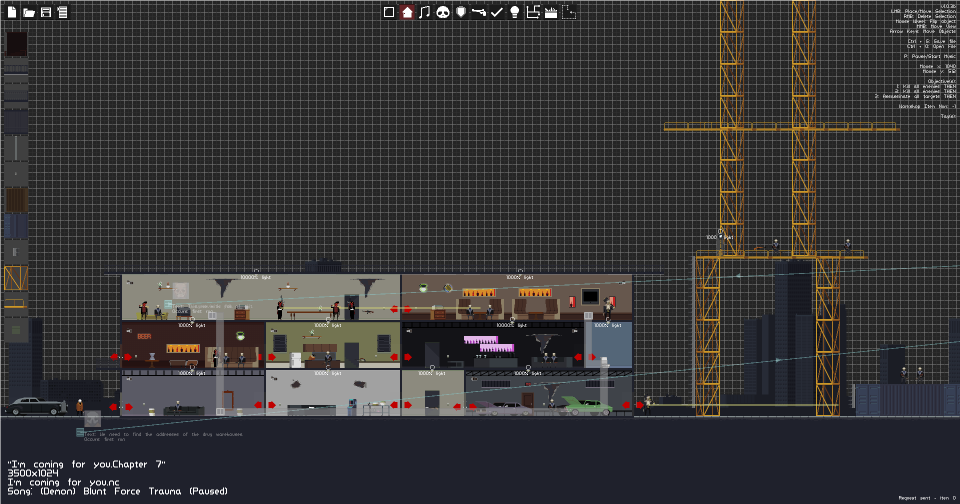This screenshot has width=960, height=504.
Task: Open the checkmark objectives tool
Action: pyautogui.click(x=497, y=12)
